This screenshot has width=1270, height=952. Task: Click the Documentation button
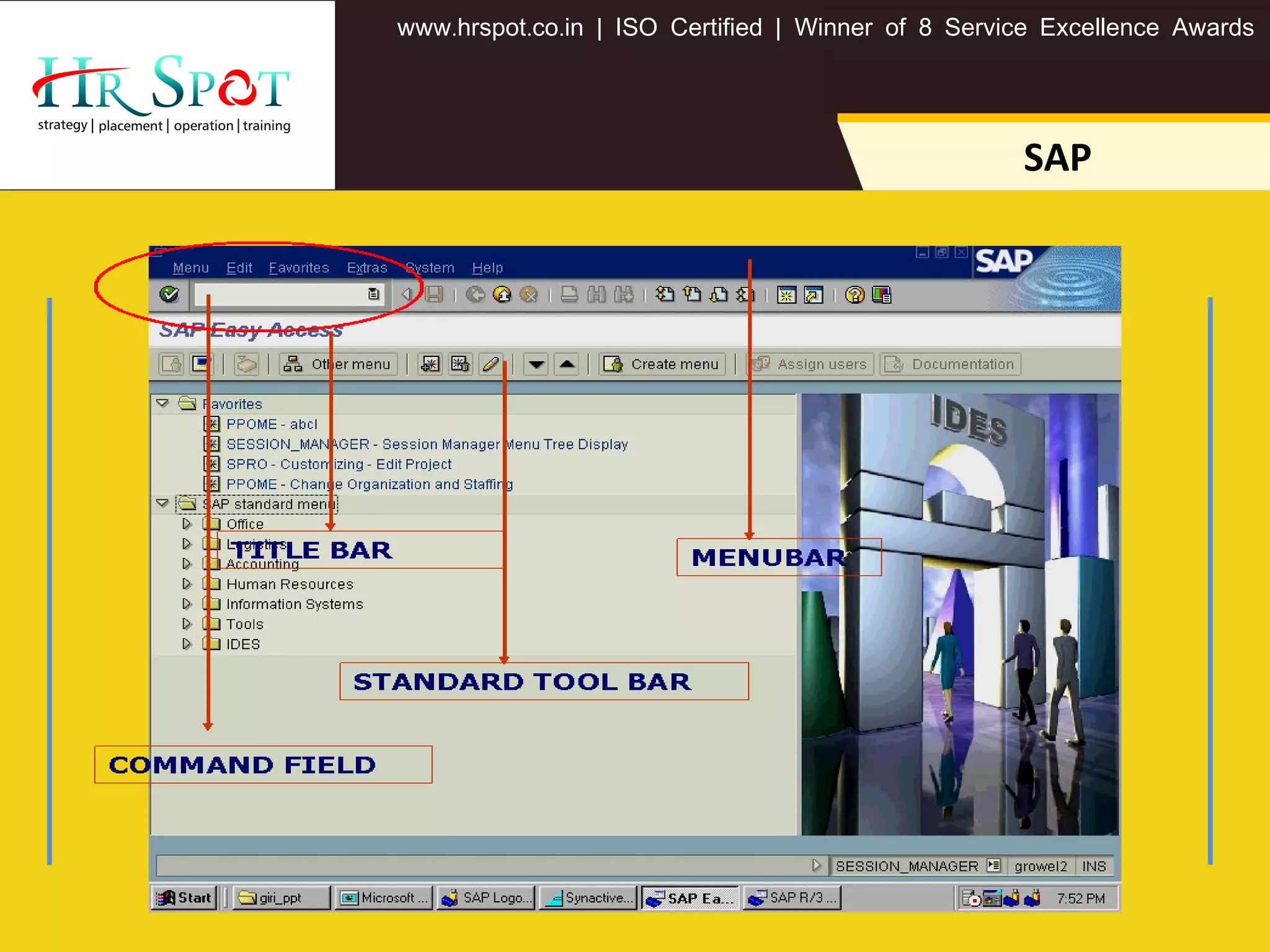click(951, 364)
